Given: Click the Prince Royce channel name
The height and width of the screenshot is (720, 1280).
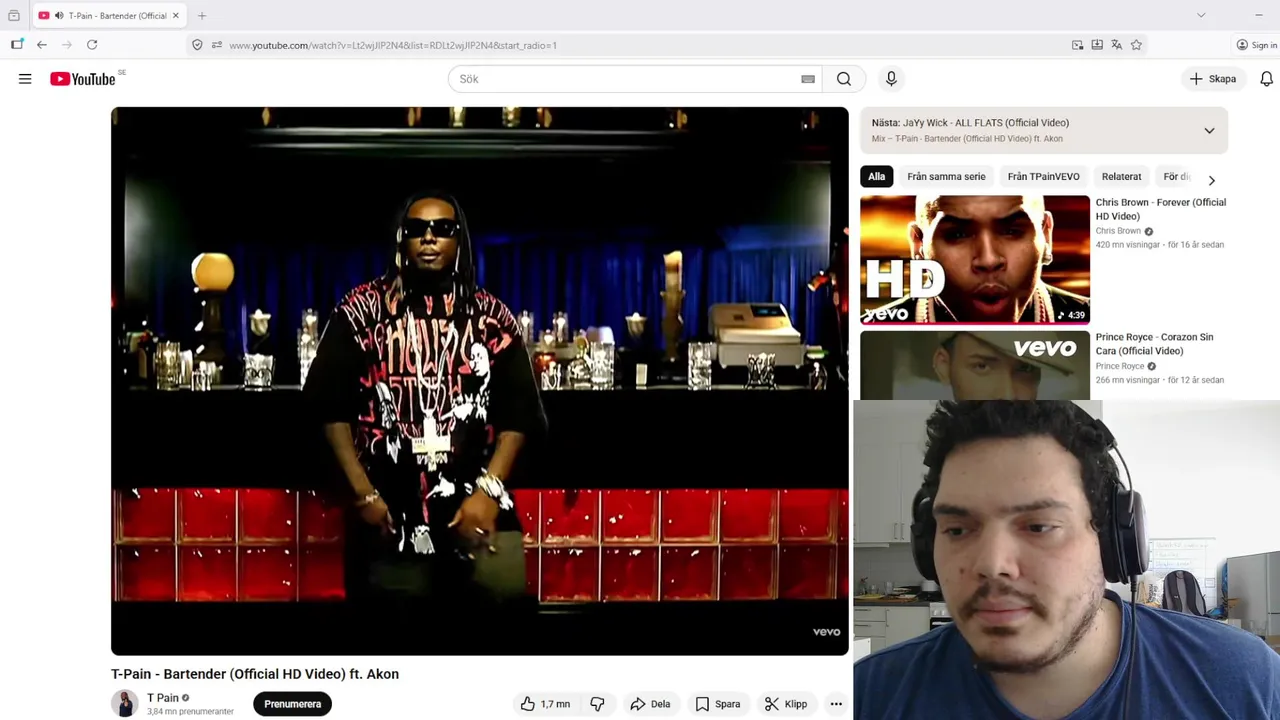Looking at the screenshot, I should pos(1120,366).
